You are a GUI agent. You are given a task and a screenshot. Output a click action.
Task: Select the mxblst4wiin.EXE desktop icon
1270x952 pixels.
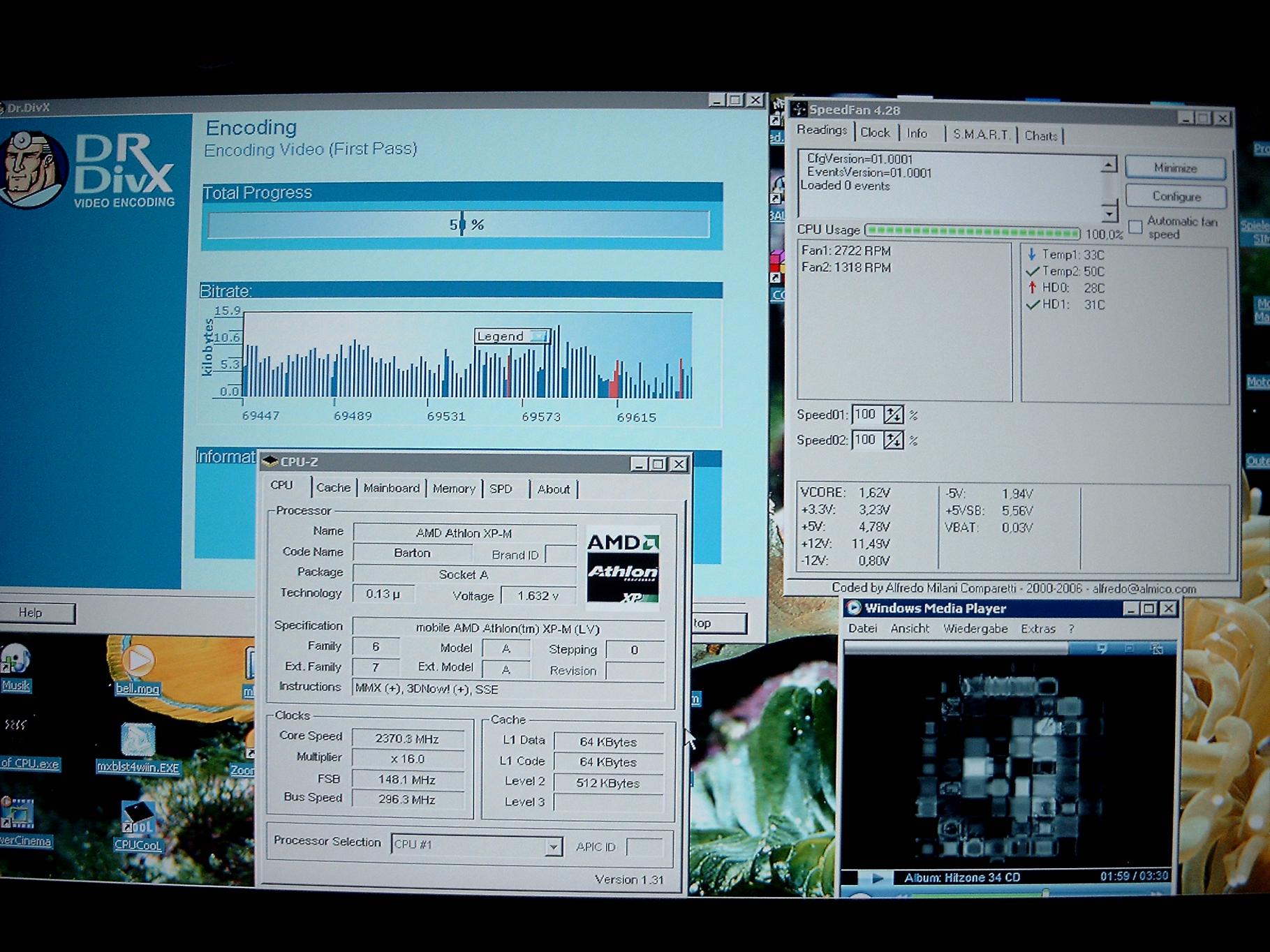[x=138, y=740]
